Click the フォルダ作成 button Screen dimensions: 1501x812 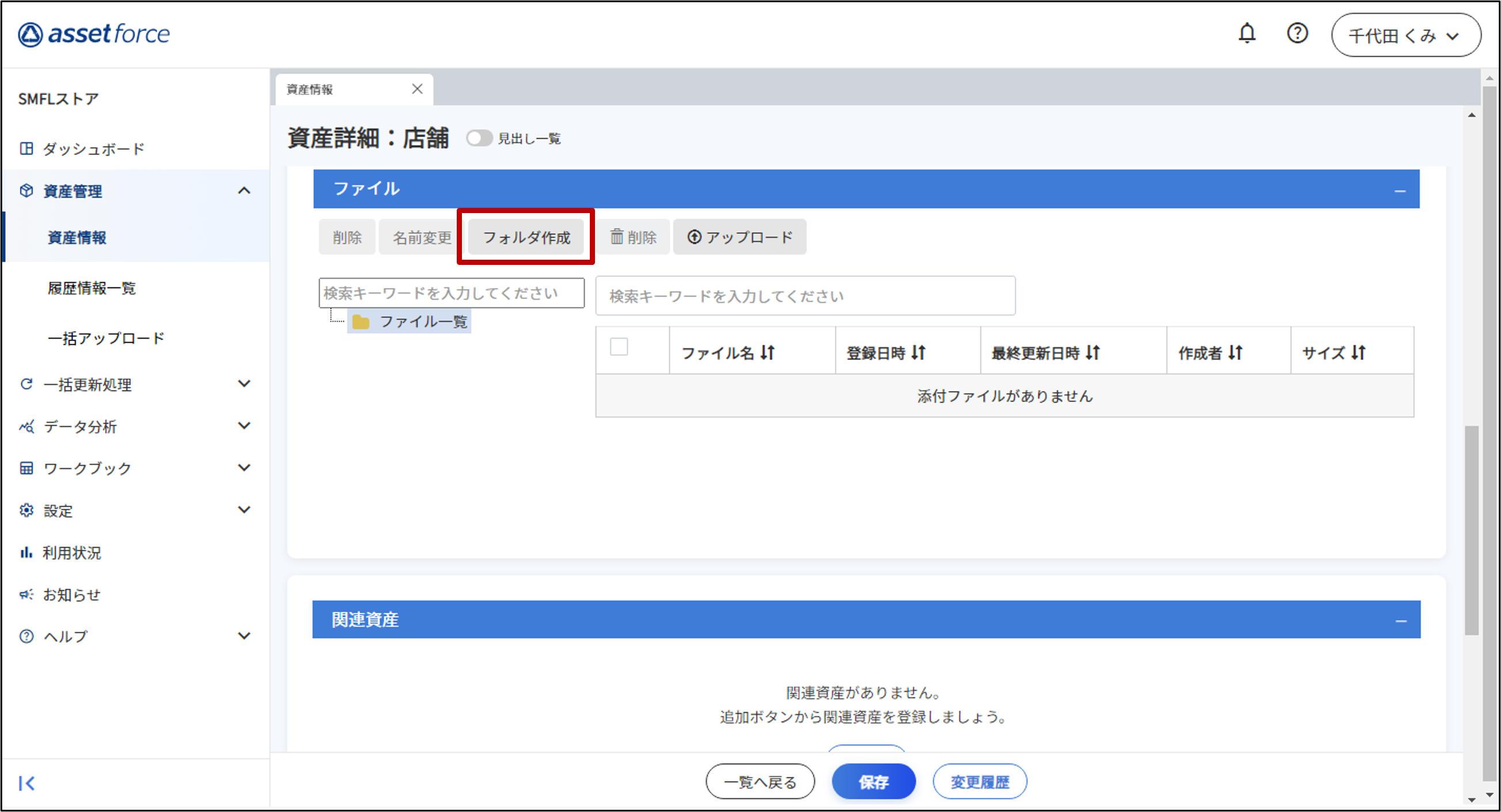pyautogui.click(x=526, y=237)
